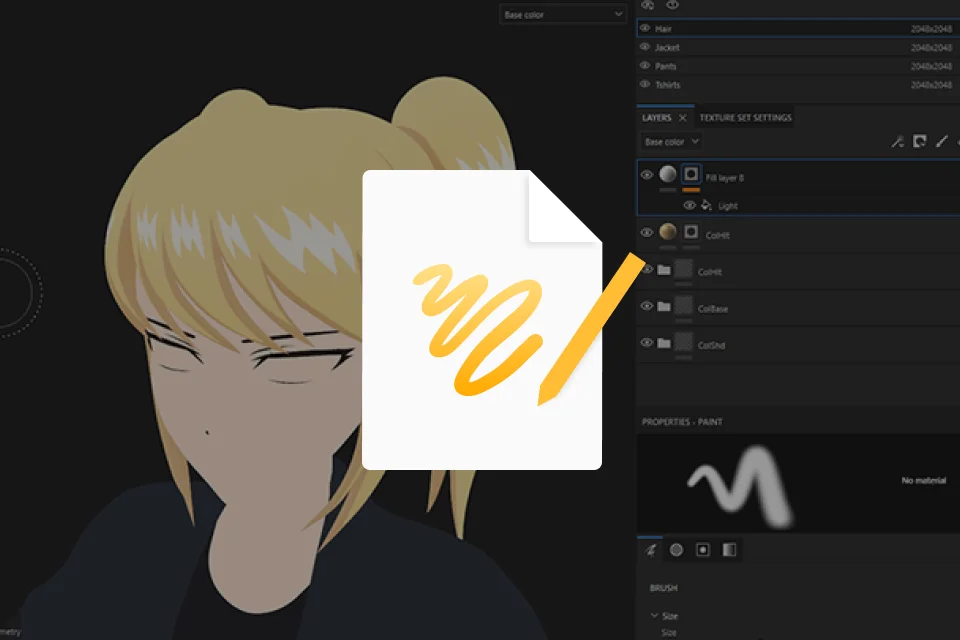
Task: Switch to the Layers tab
Action: pos(656,118)
